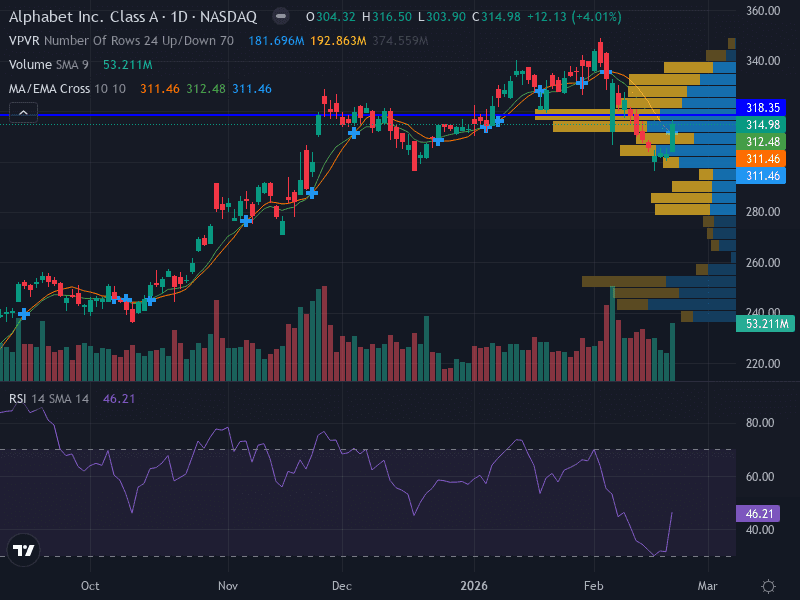Click the VPVR up volume value 181.696M
The image size is (800, 600).
pos(276,41)
